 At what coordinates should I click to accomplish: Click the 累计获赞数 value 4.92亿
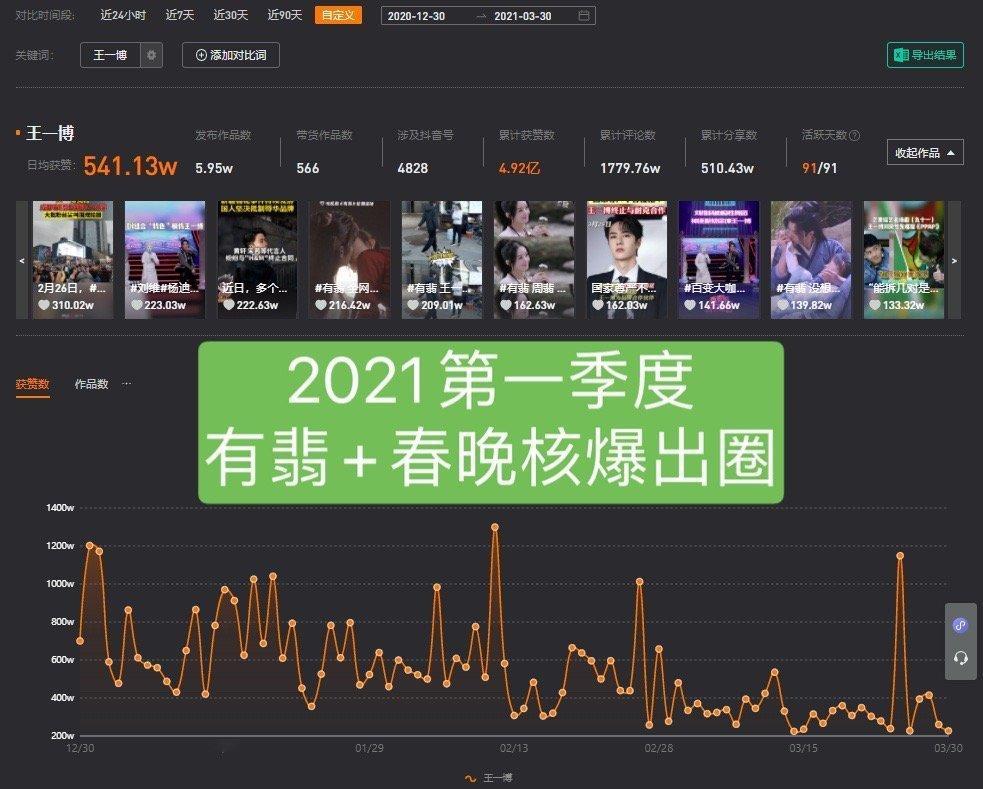(519, 168)
